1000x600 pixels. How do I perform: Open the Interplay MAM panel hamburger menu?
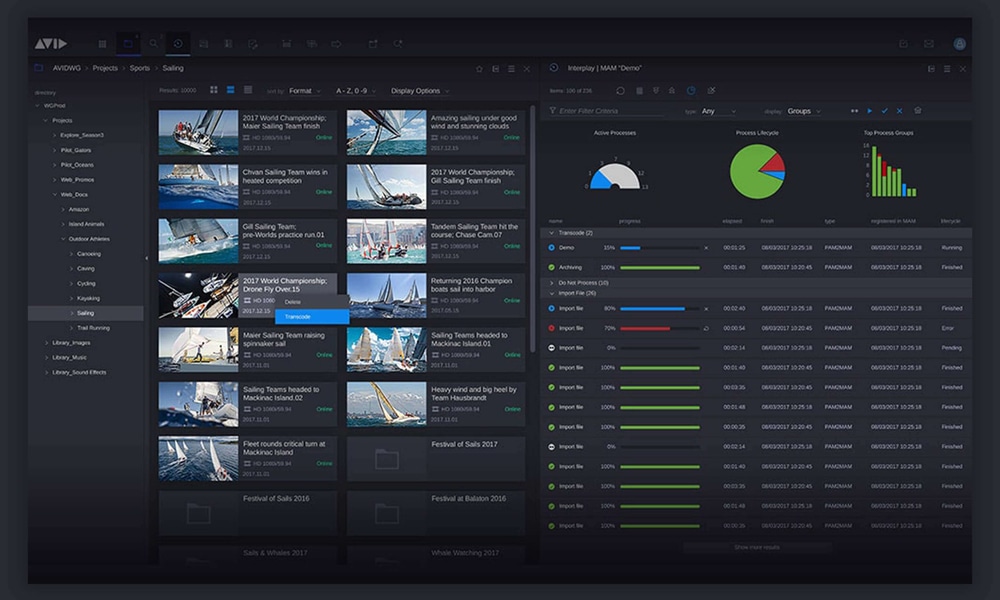coord(946,69)
